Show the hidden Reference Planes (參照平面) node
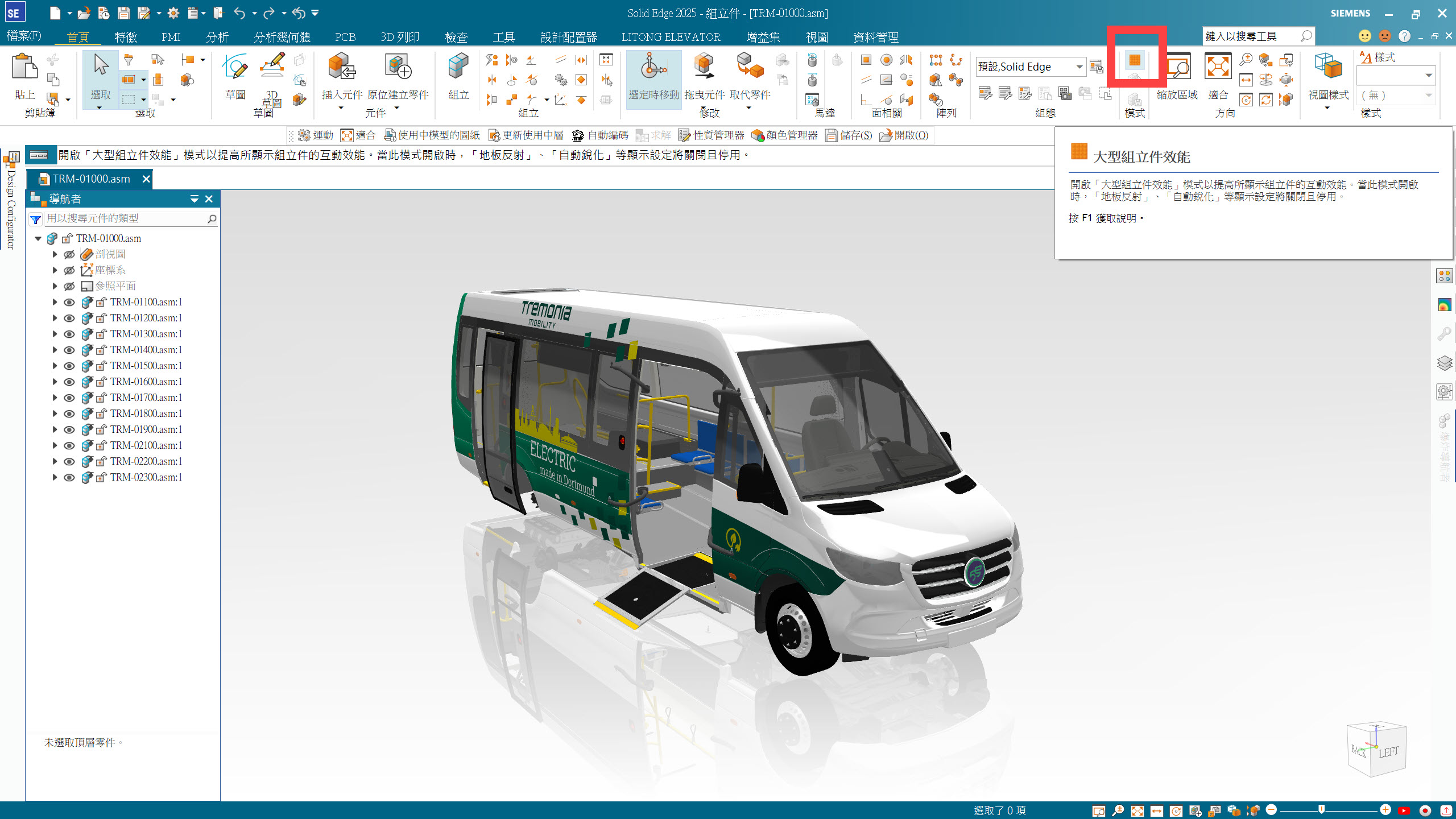 (x=69, y=286)
